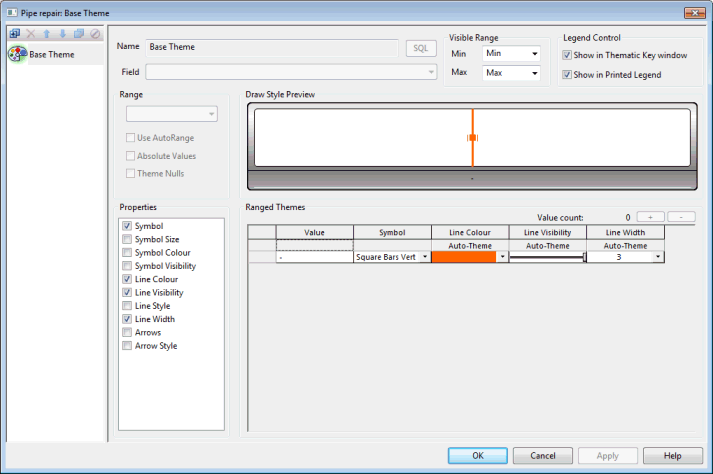Enable Absolute Values checkbox

tap(131, 156)
